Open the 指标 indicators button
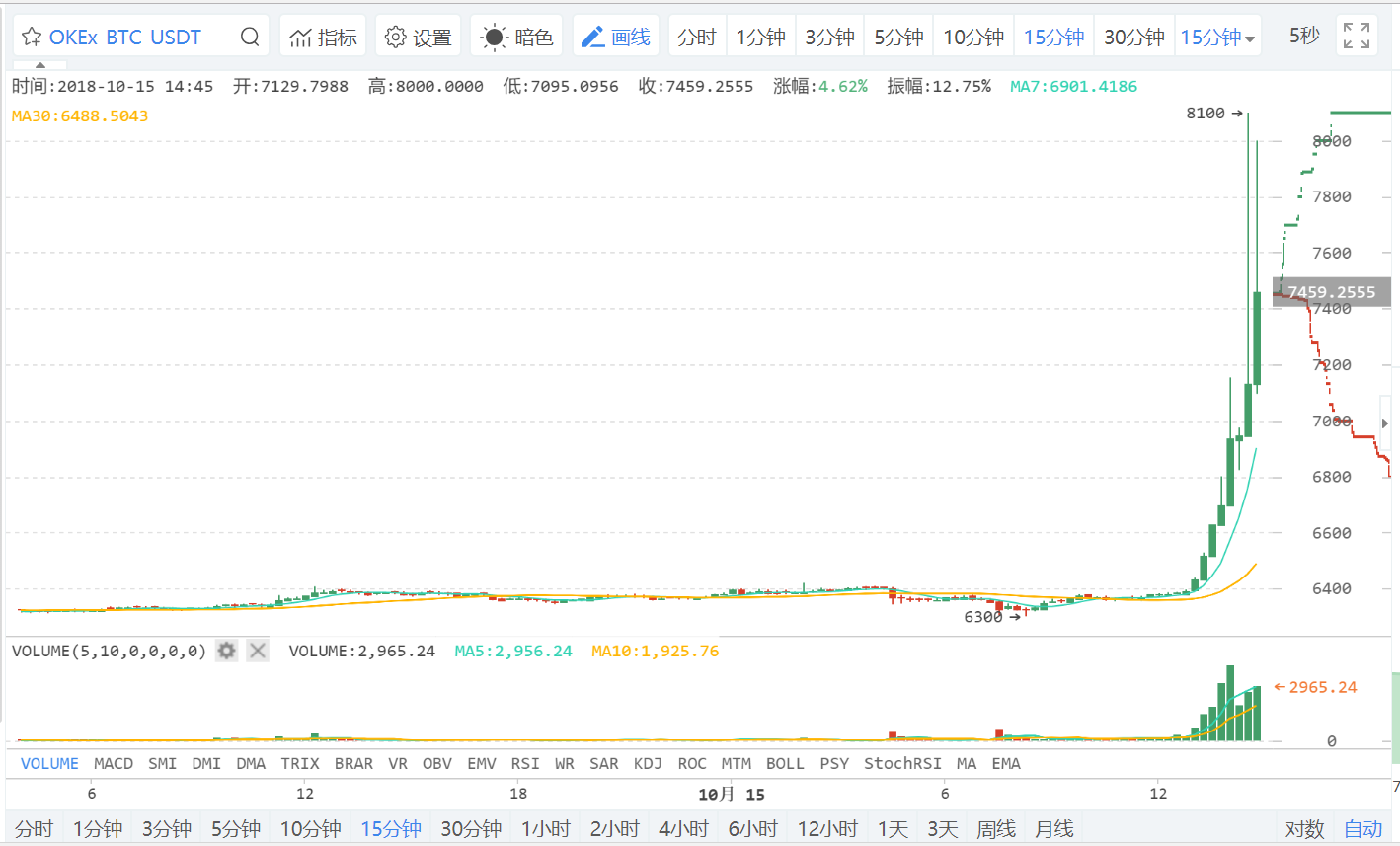Image resolution: width=1400 pixels, height=846 pixels. tap(323, 38)
